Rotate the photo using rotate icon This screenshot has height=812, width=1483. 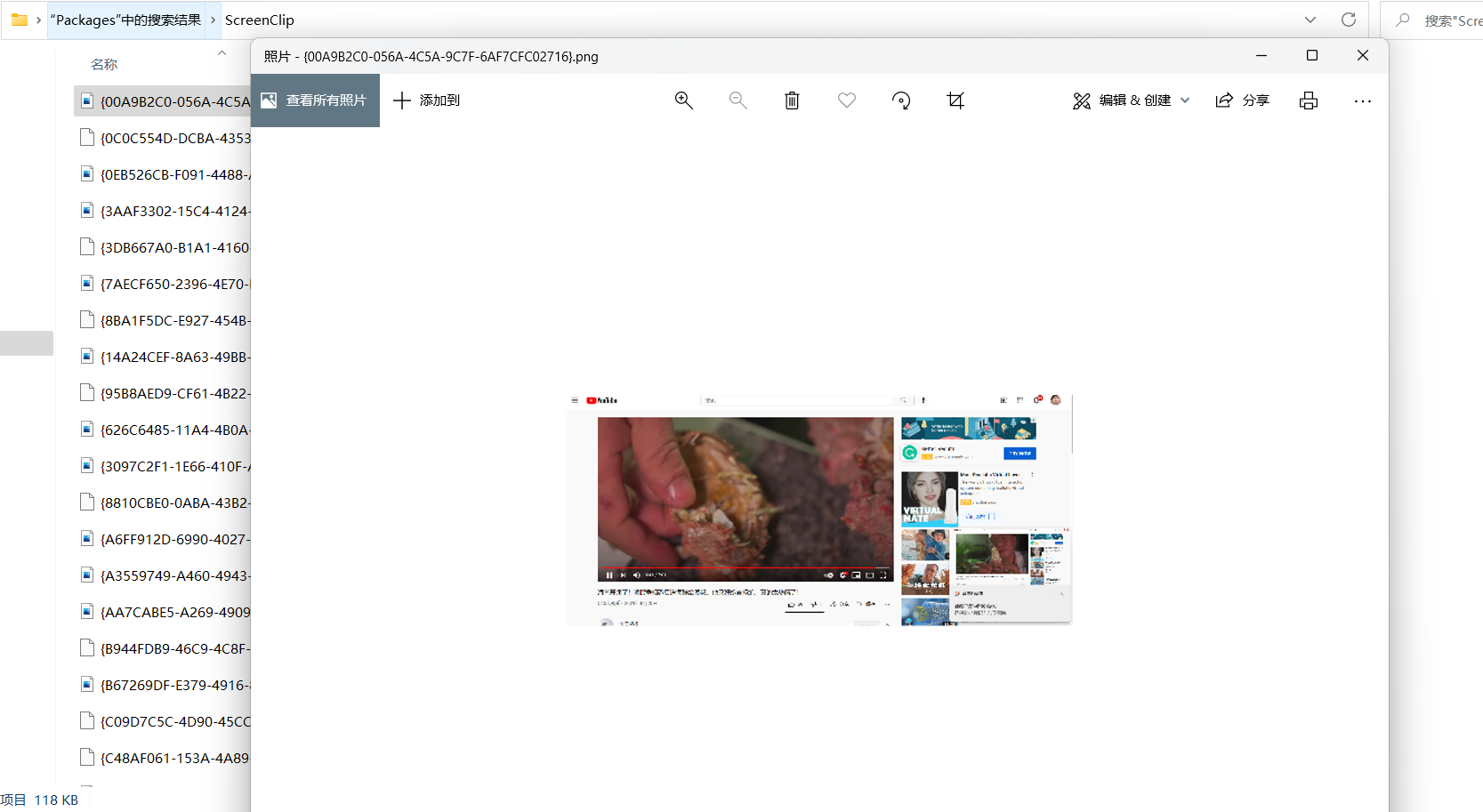[x=901, y=100]
